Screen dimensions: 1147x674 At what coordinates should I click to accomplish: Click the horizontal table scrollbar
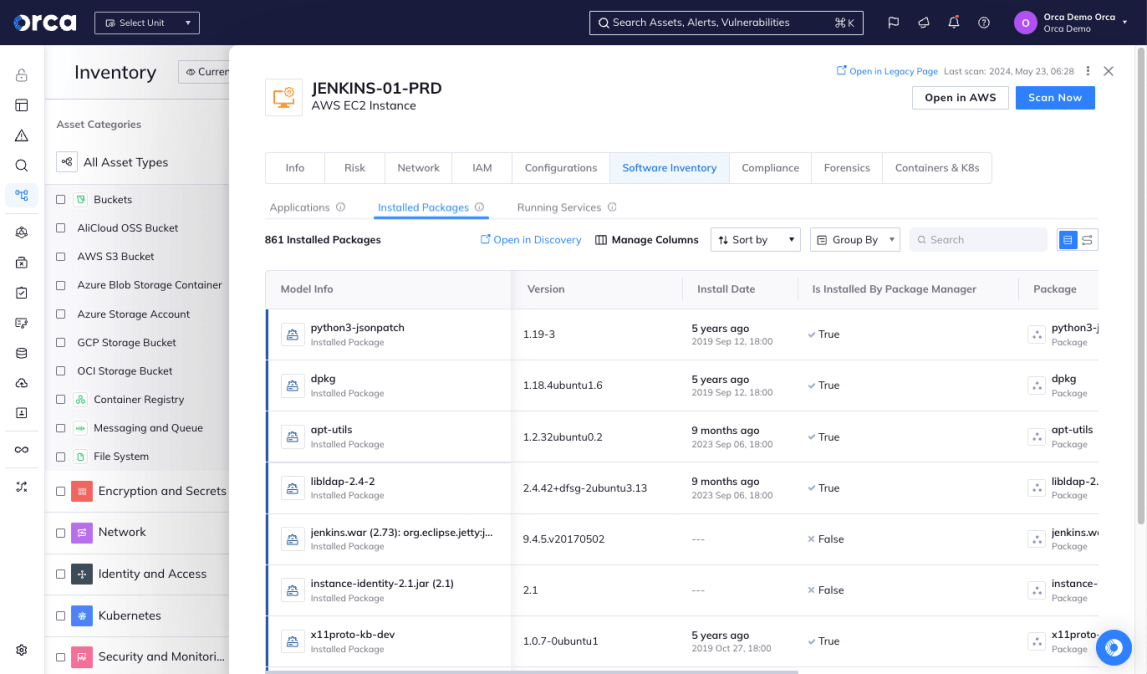(x=532, y=672)
